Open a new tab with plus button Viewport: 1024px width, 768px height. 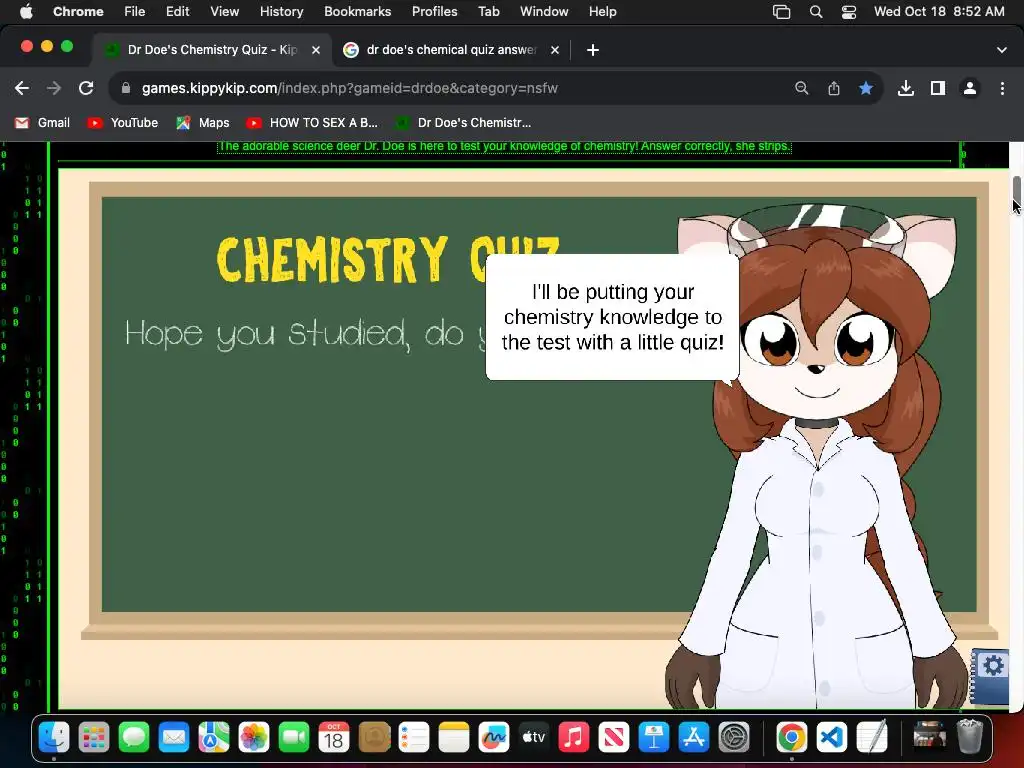(592, 50)
